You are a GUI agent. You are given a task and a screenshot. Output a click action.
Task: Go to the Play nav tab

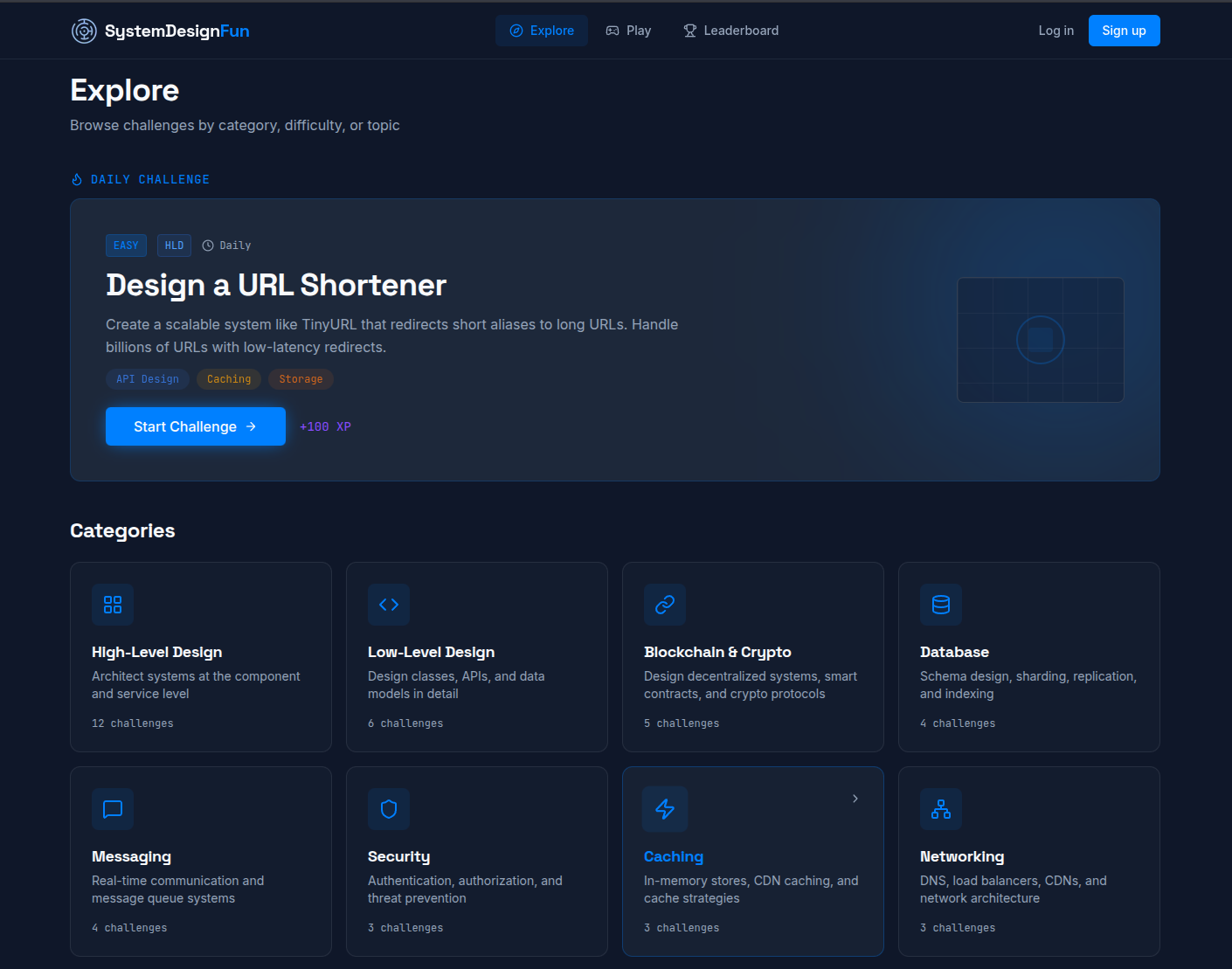(628, 31)
